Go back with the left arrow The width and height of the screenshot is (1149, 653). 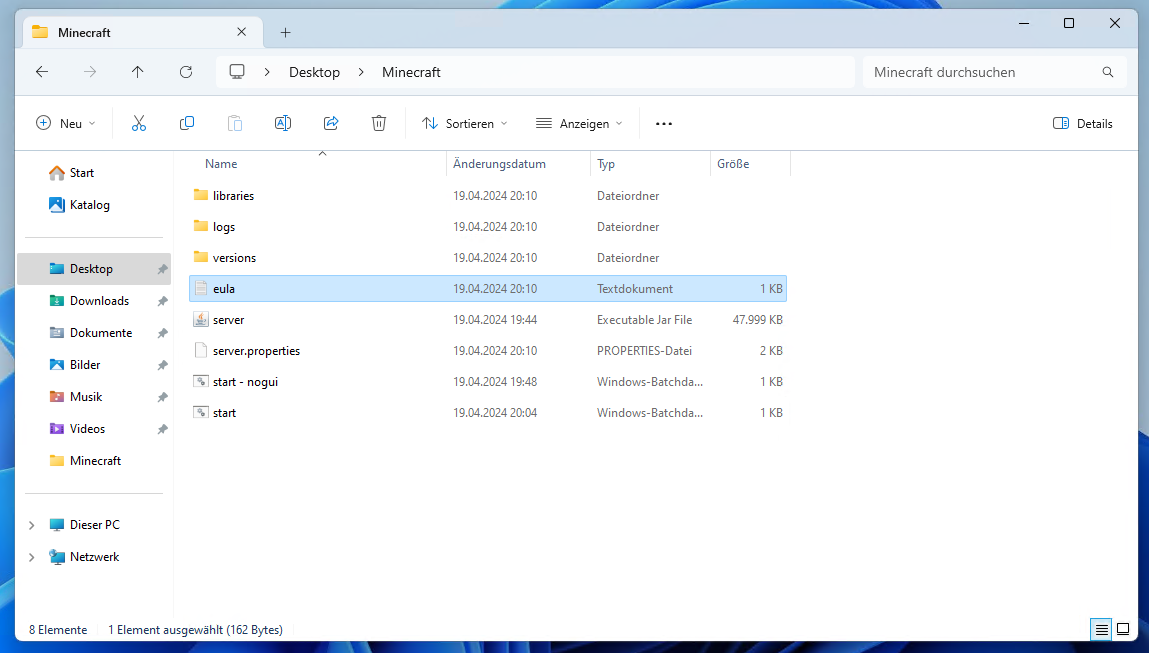(42, 72)
